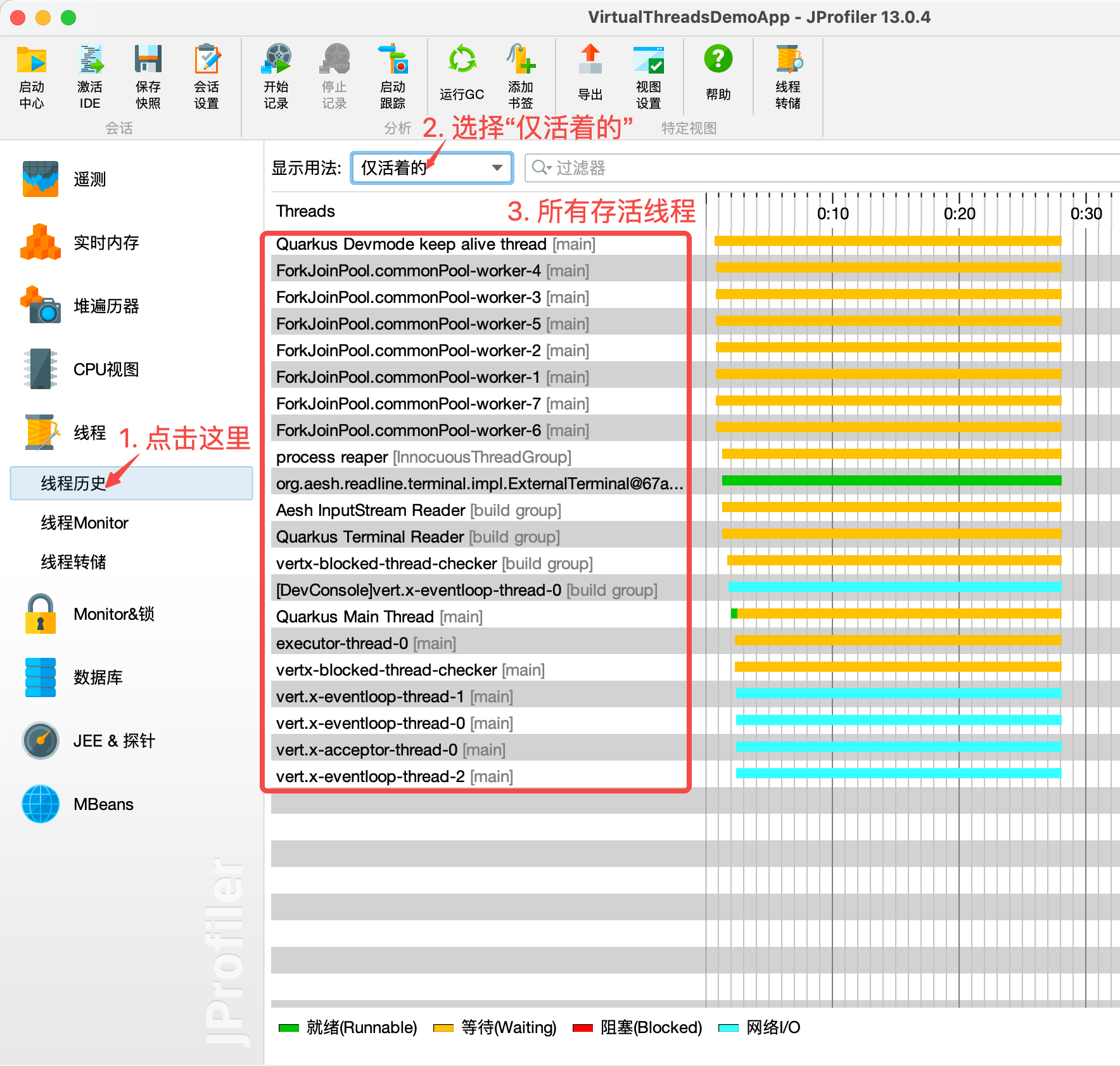Viewport: 1120px width, 1066px height.
Task: Open the 堆遍历器 heap walker section
Action: pyautogui.click(x=80, y=306)
